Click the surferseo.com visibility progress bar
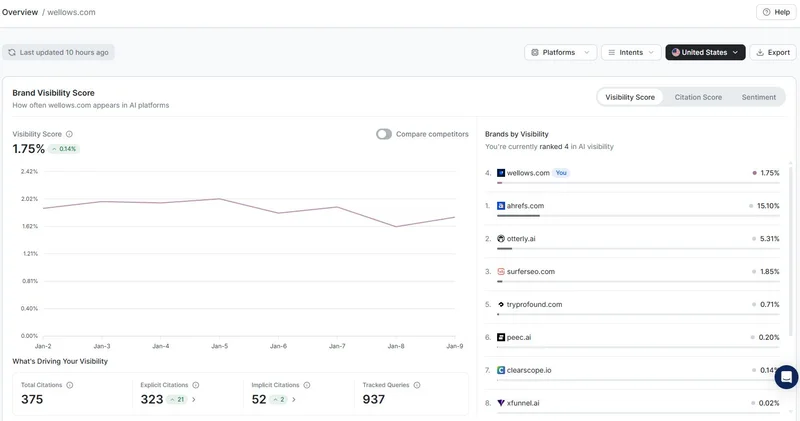The image size is (800, 421). click(632, 281)
